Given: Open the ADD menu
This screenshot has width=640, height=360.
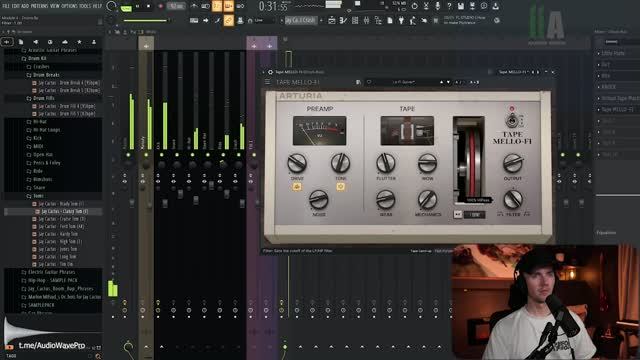Looking at the screenshot, I should (x=25, y=6).
